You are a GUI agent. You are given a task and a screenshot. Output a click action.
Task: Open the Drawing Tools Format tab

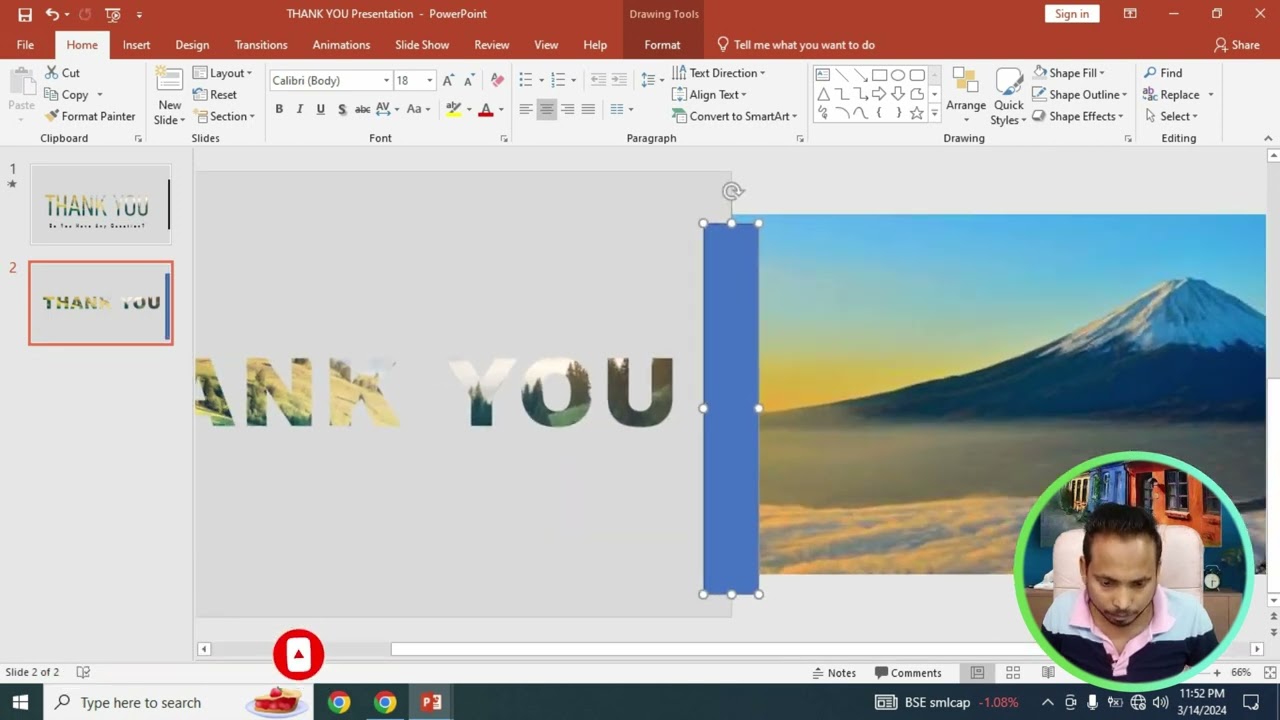662,45
